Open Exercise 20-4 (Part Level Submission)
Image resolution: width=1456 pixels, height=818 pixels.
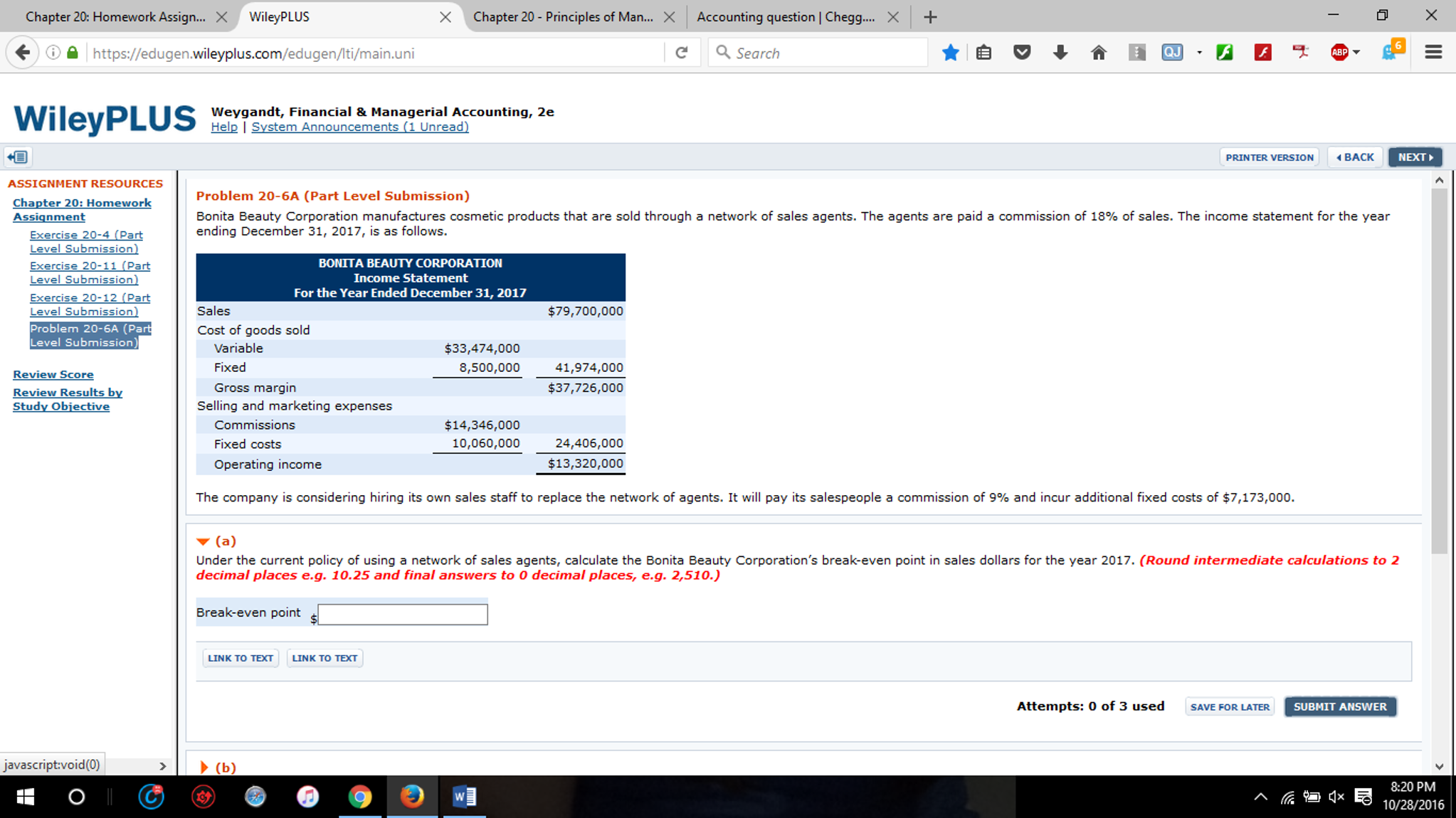tap(86, 242)
